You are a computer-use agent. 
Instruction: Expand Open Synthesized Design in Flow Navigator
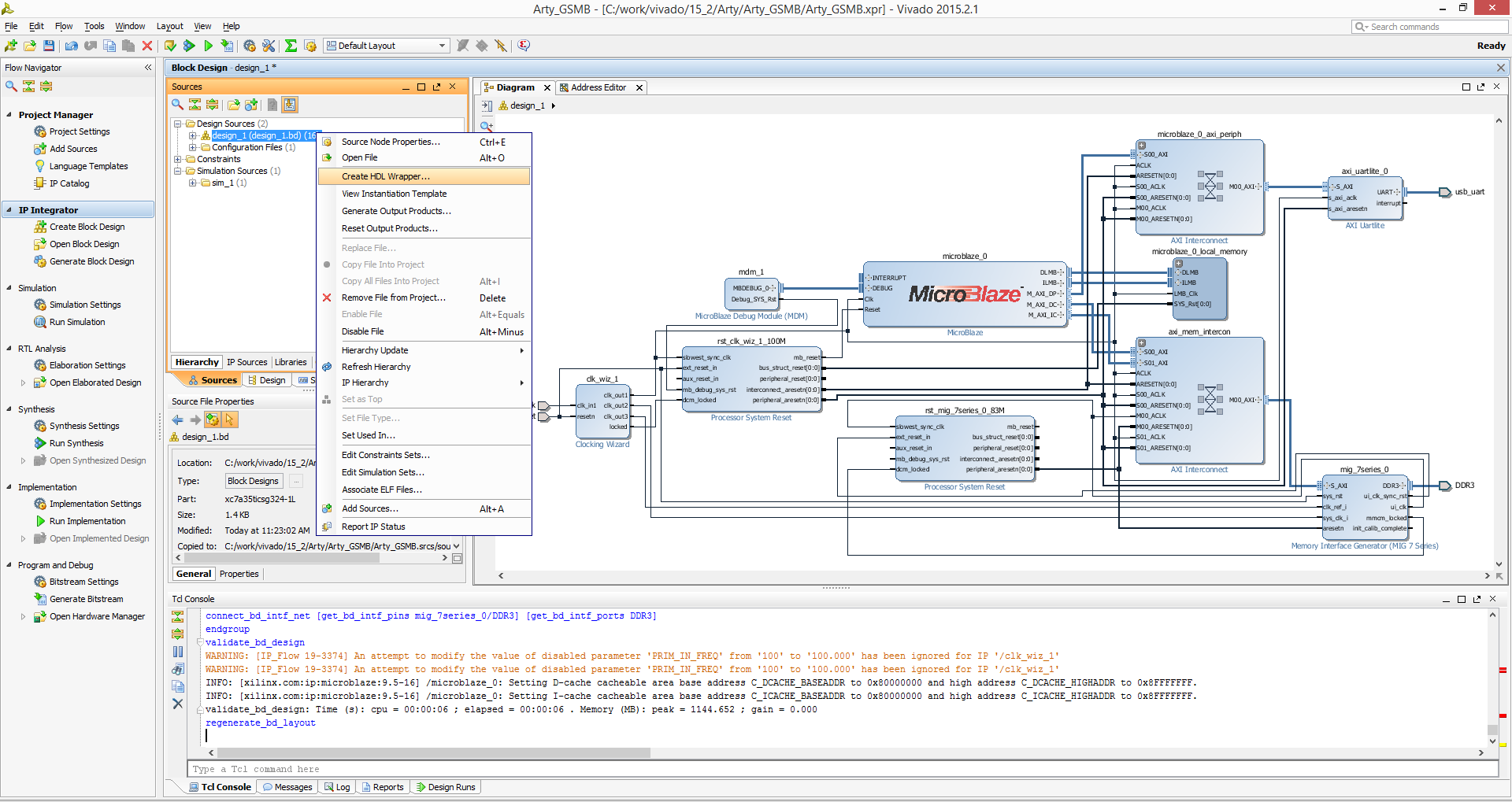click(23, 460)
